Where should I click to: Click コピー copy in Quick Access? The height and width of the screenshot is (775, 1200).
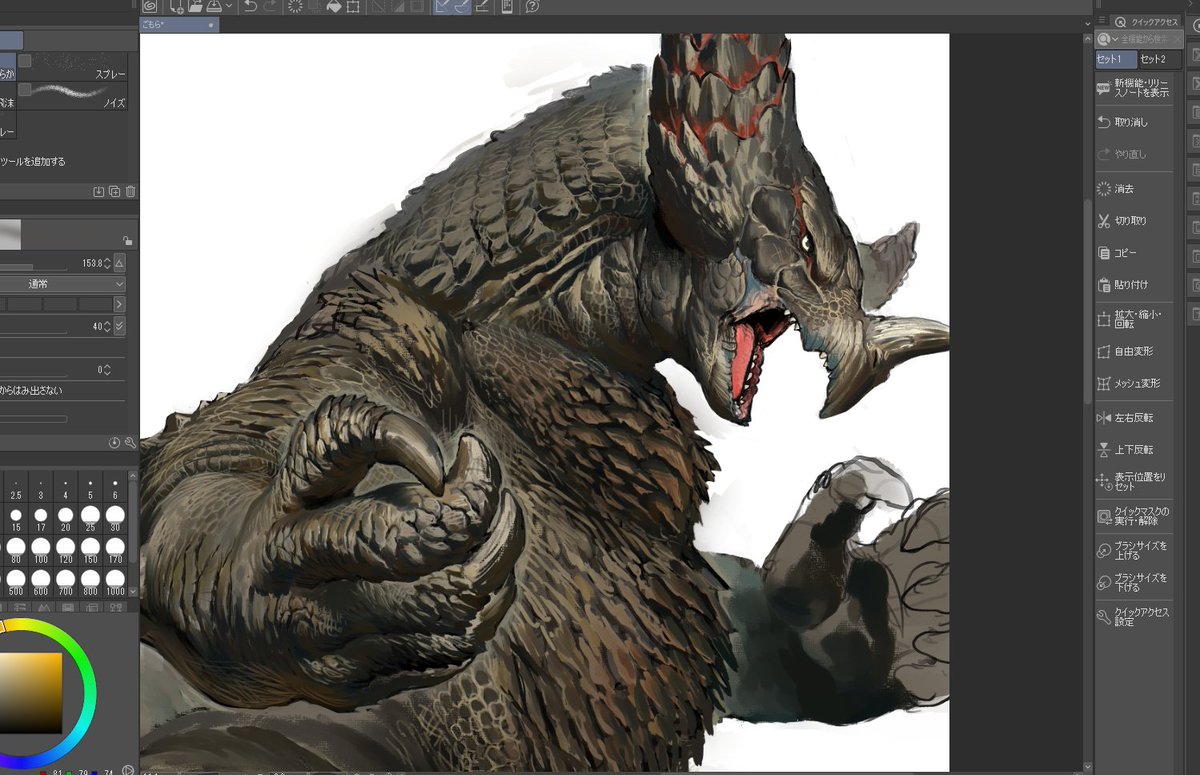[1136, 253]
